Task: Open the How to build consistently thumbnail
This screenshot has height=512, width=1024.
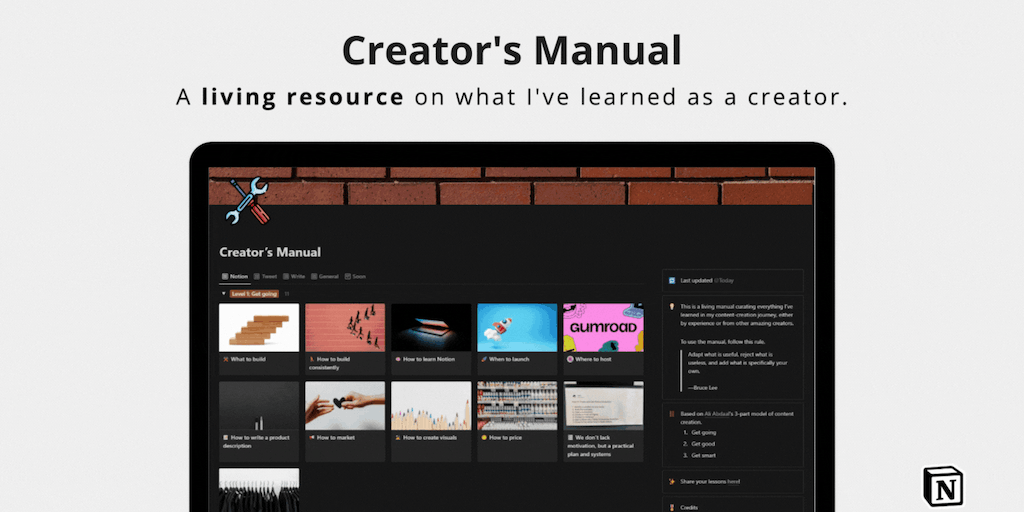Action: coord(345,327)
